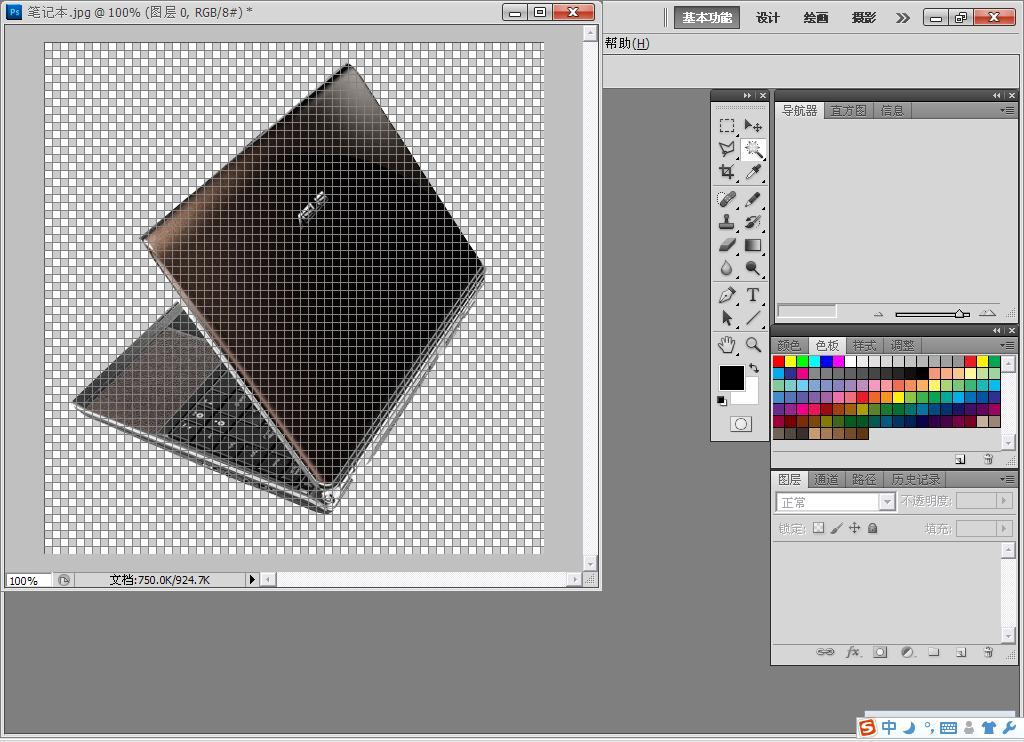
Task: Select the Zoom magnifier tool
Action: point(753,345)
